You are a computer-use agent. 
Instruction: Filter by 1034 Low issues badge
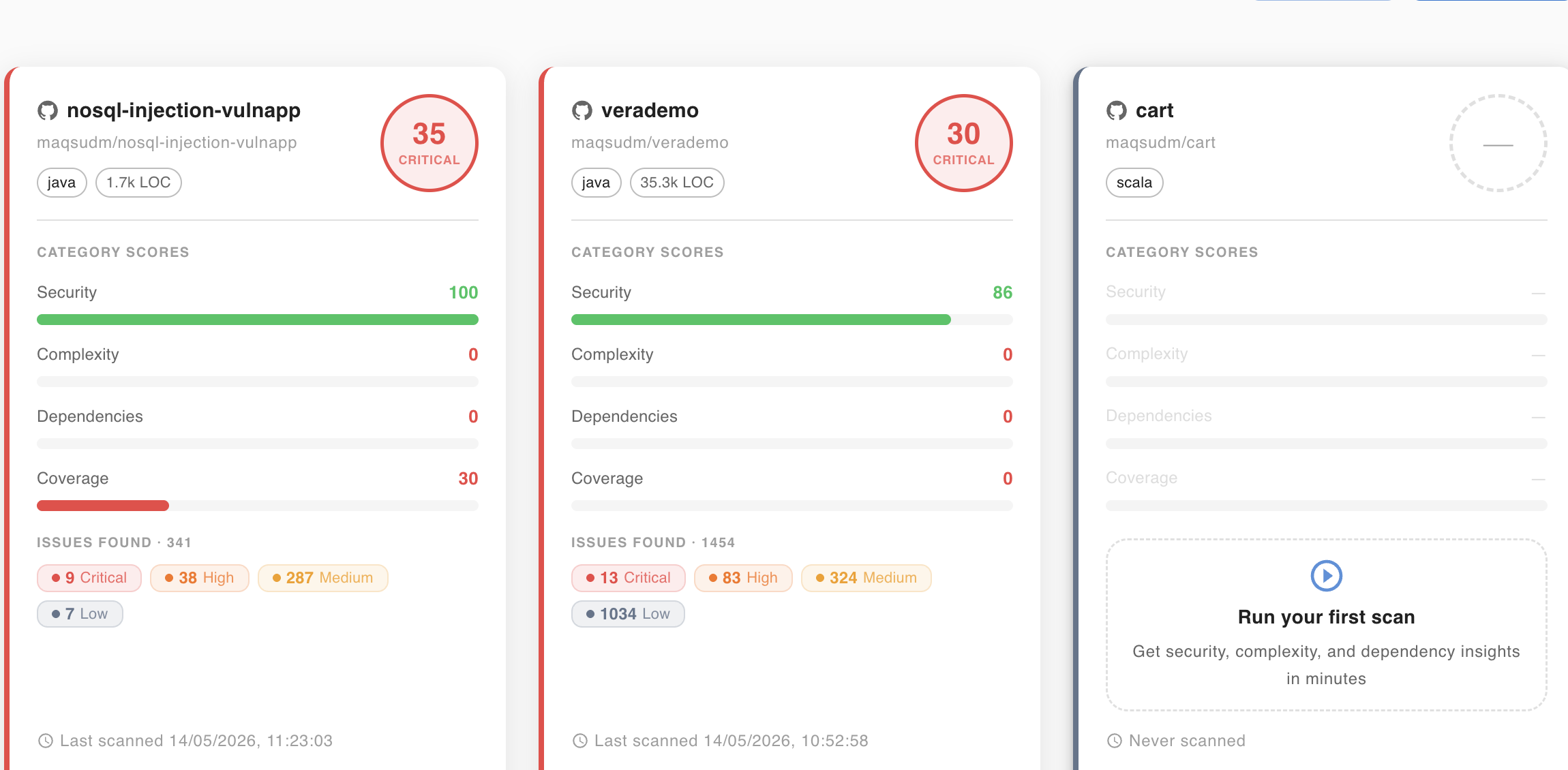(628, 614)
